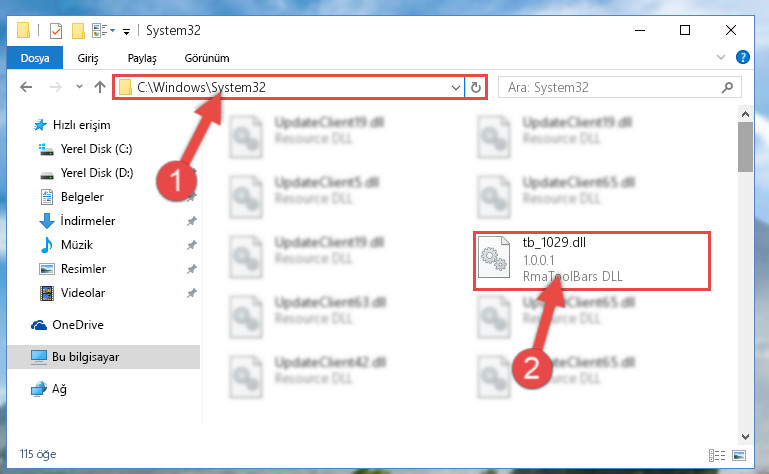Toggle the pin next to Müzik
Screen dimensions: 769x474
pyautogui.click(x=191, y=245)
